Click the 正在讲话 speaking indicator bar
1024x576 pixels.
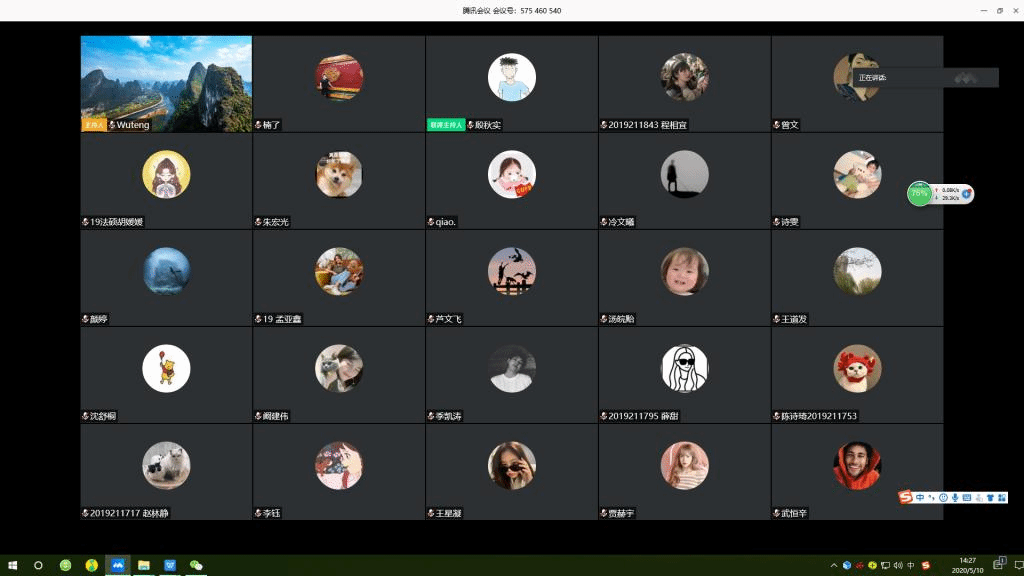point(927,77)
